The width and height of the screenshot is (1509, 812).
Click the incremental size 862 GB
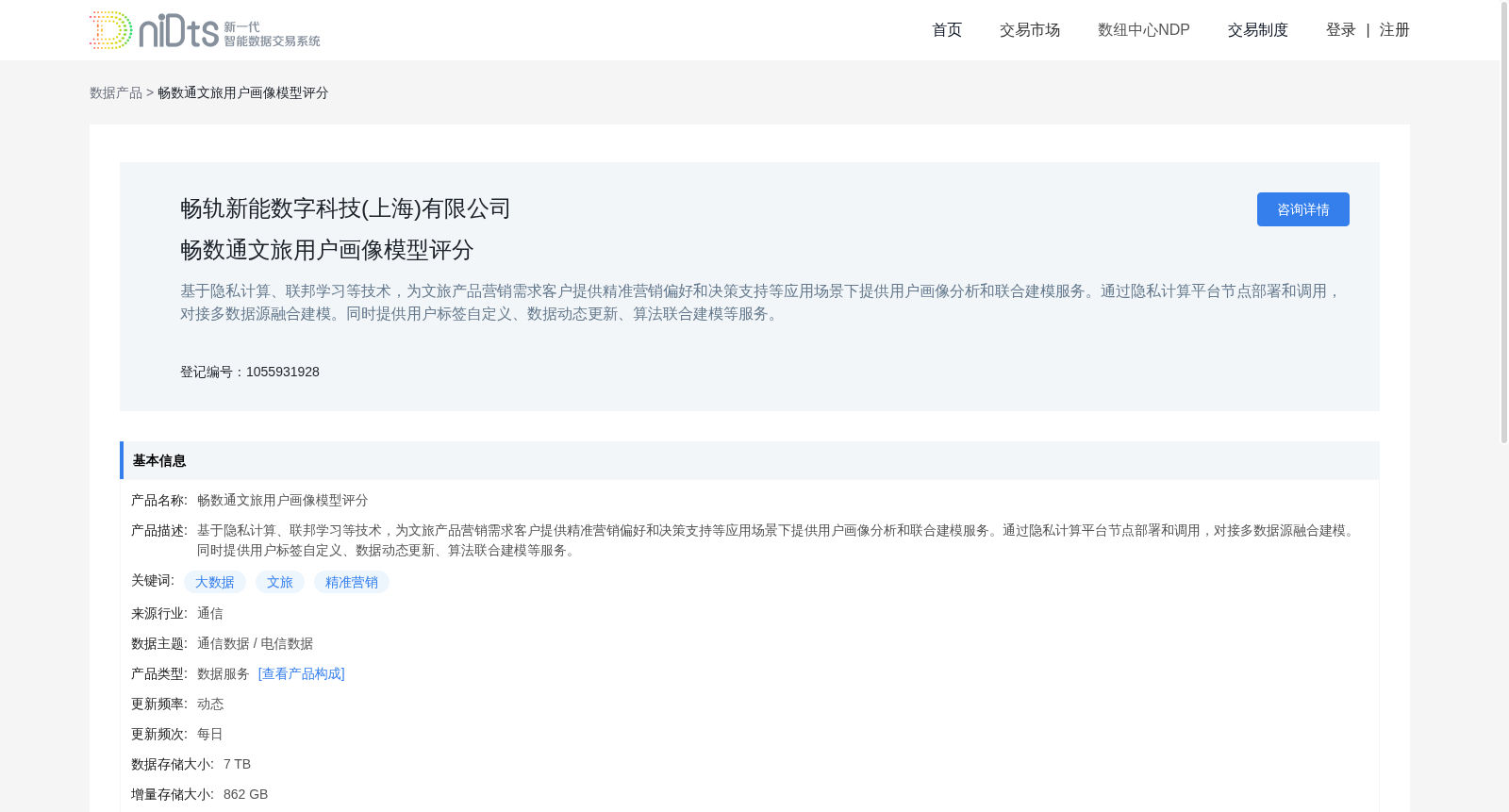[x=246, y=794]
